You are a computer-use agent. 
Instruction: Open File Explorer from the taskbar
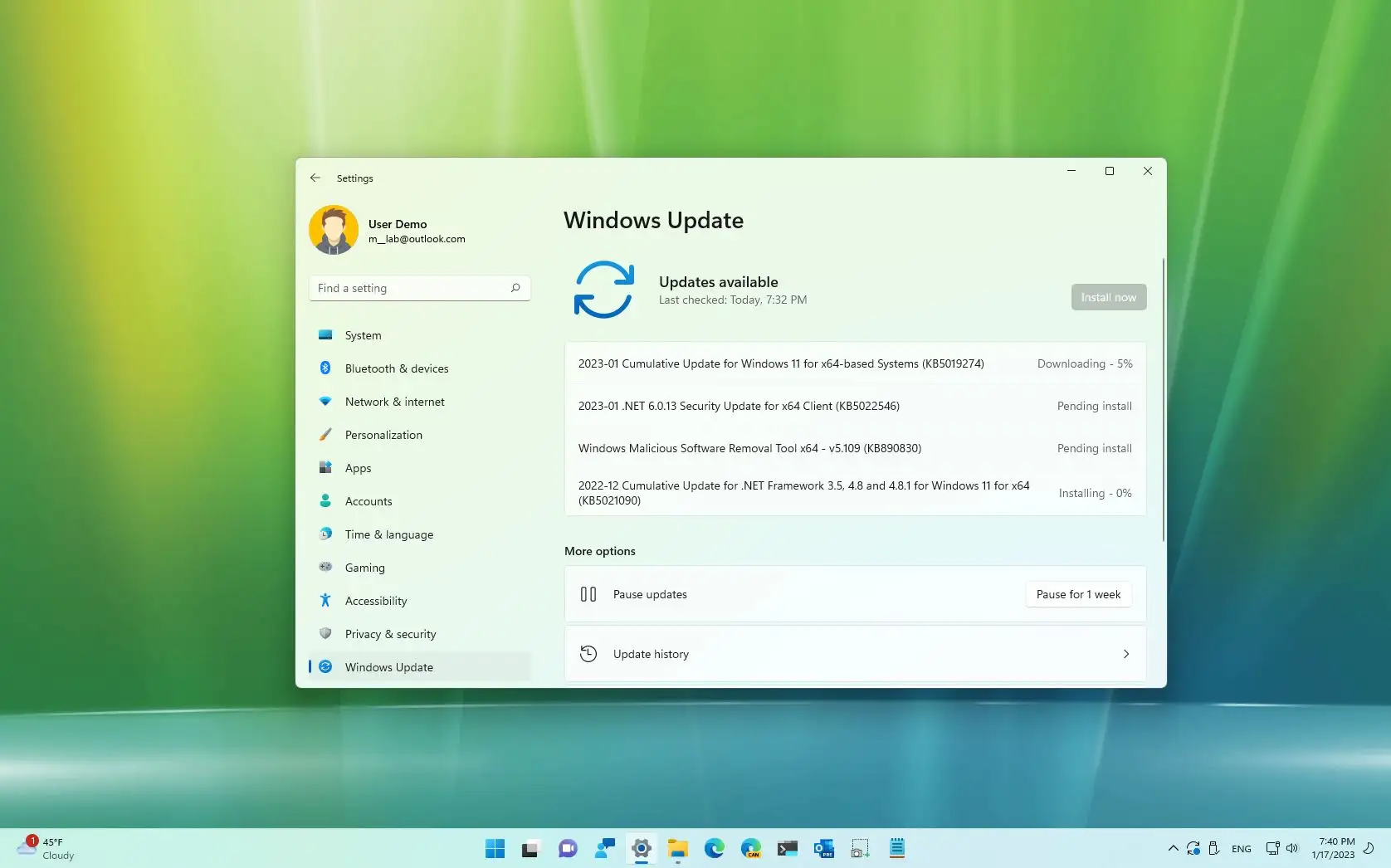point(678,848)
